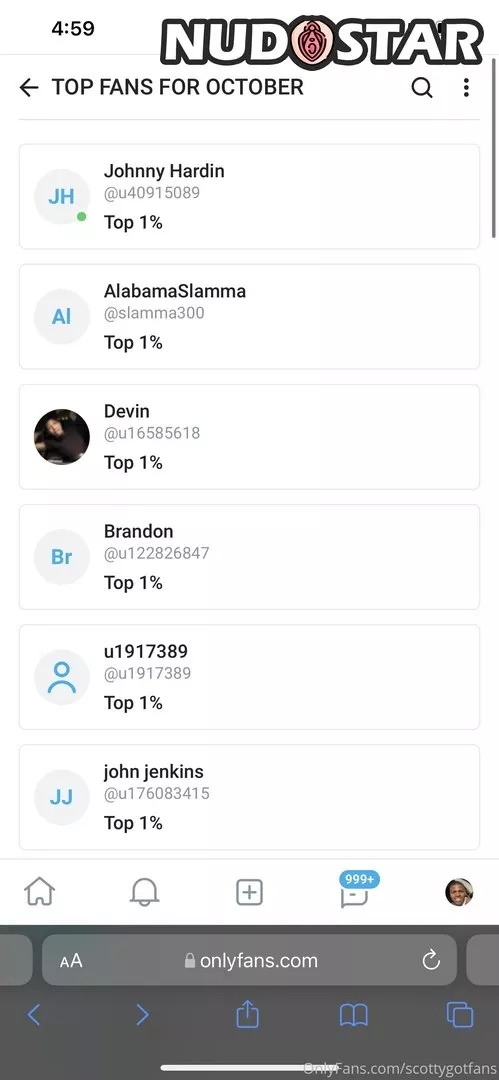499x1080 pixels.
Task: Go back with Safari back chevron
Action: [x=34, y=1015]
